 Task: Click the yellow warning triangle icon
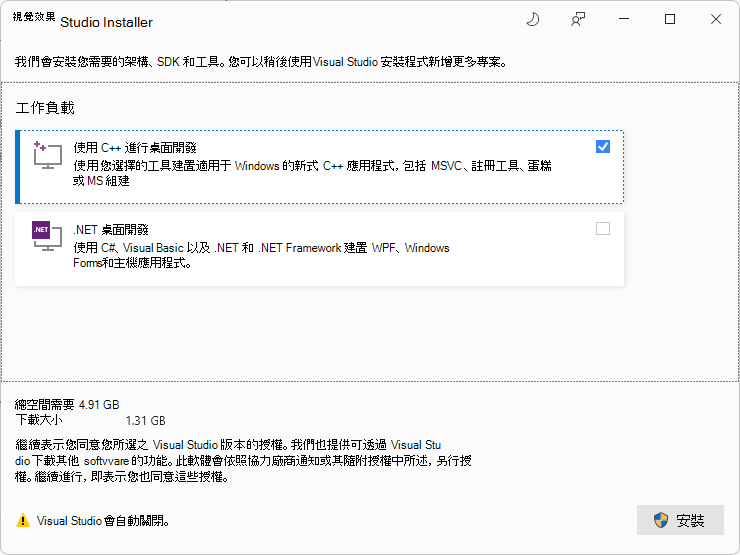pyautogui.click(x=23, y=520)
